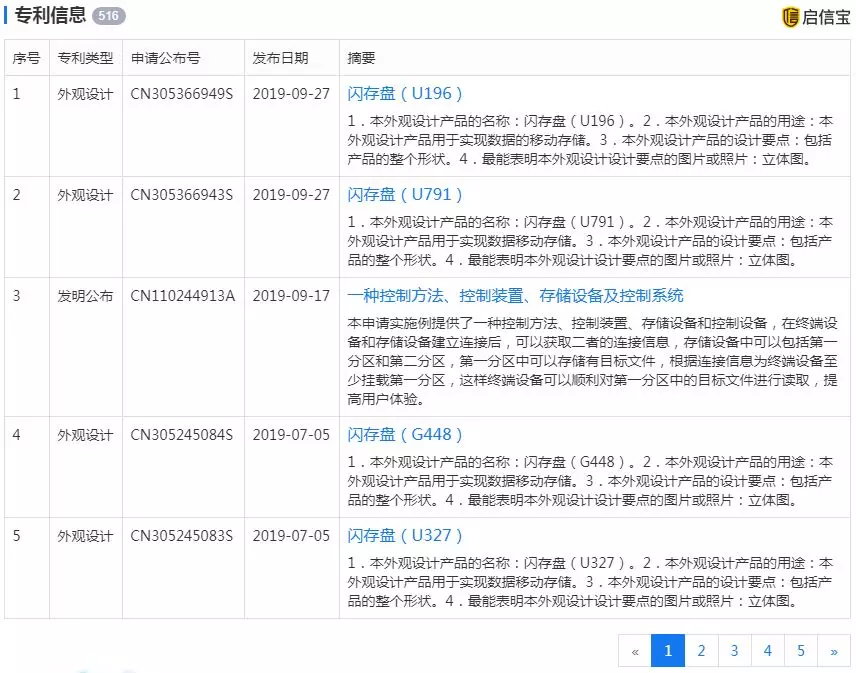Open the patent titled 一种控制方法、控制装置、存储设备及控制系统
Image resolution: width=856 pixels, height=673 pixels.
[x=517, y=295]
